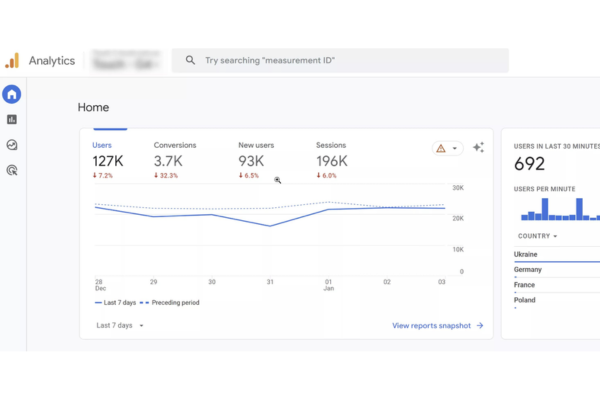Screen dimensions: 600x400
Task: Click the Germany country row
Action: click(557, 270)
